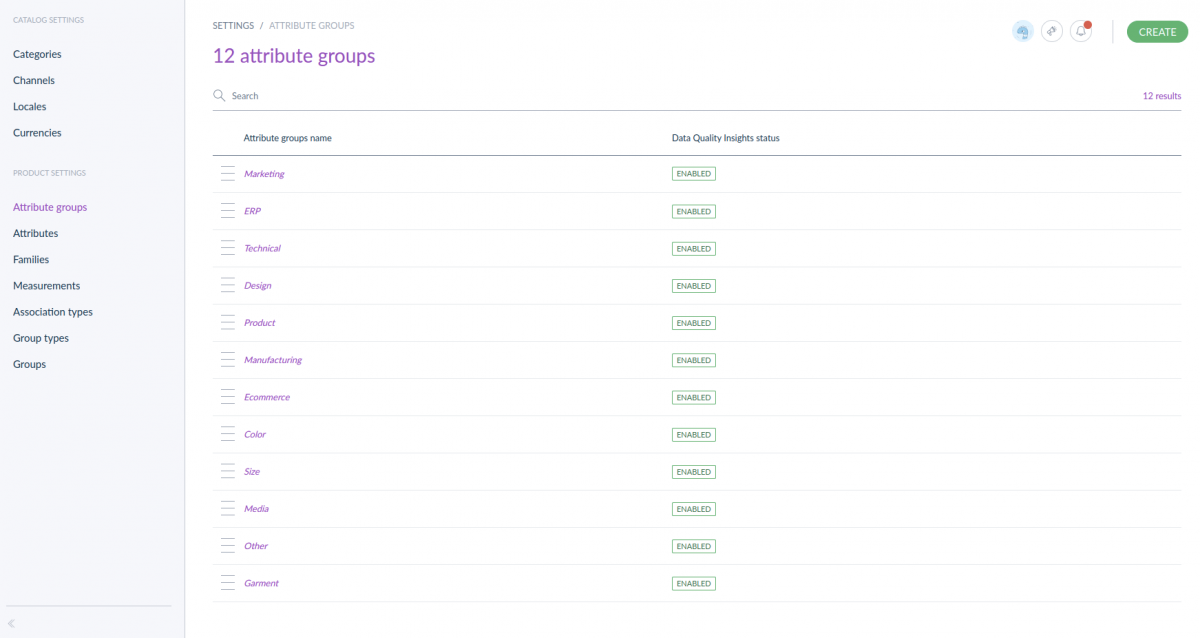The image size is (1200, 638).
Task: Open Channels settings
Action: pyautogui.click(x=34, y=80)
